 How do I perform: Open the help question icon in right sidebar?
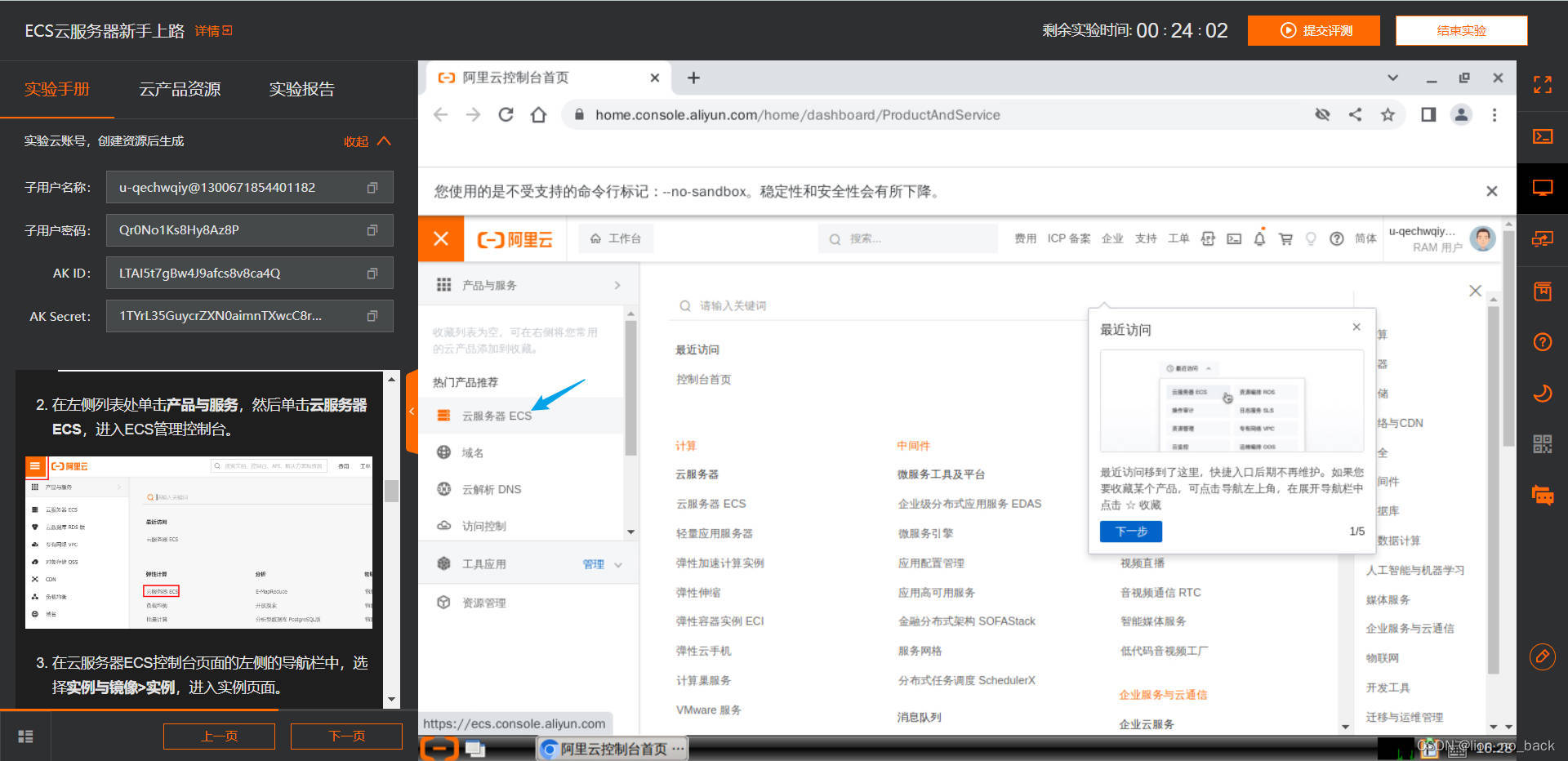(x=1542, y=342)
